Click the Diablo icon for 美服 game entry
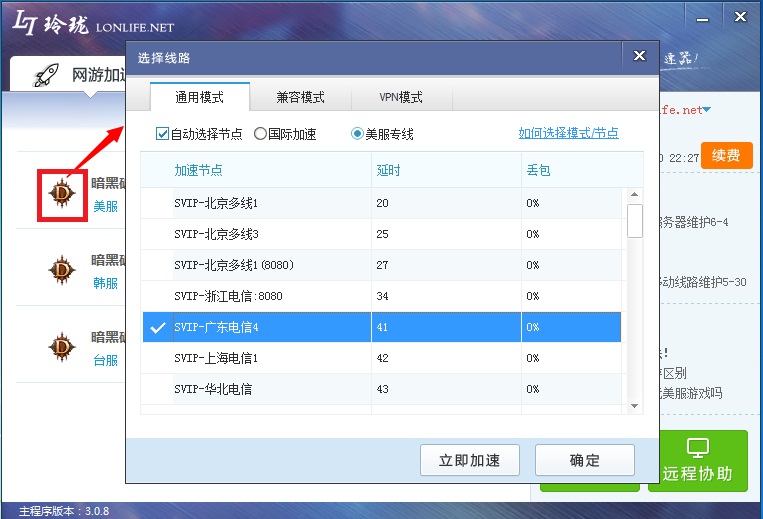 coord(62,194)
